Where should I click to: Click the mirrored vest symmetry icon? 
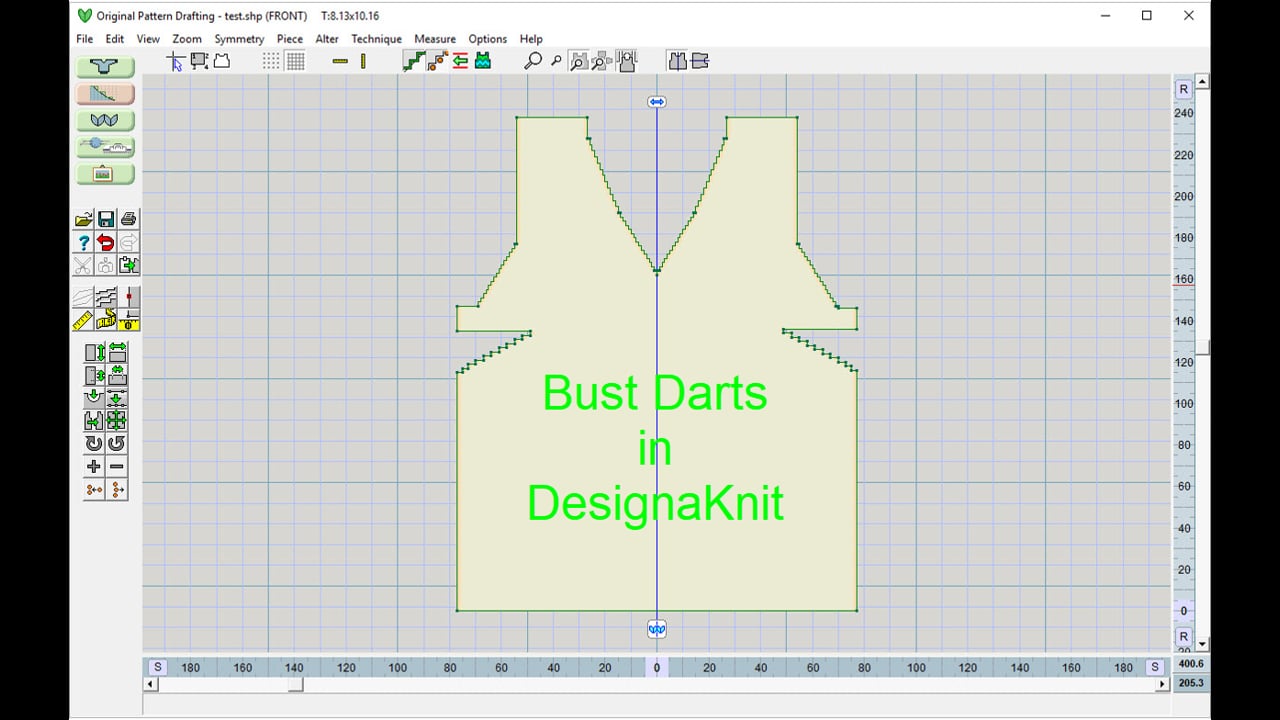pyautogui.click(x=677, y=61)
